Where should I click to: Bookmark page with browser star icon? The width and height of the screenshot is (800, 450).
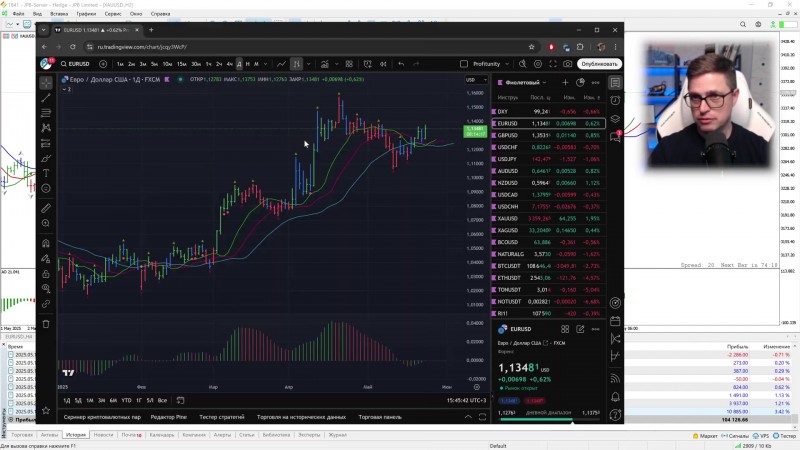tap(532, 46)
